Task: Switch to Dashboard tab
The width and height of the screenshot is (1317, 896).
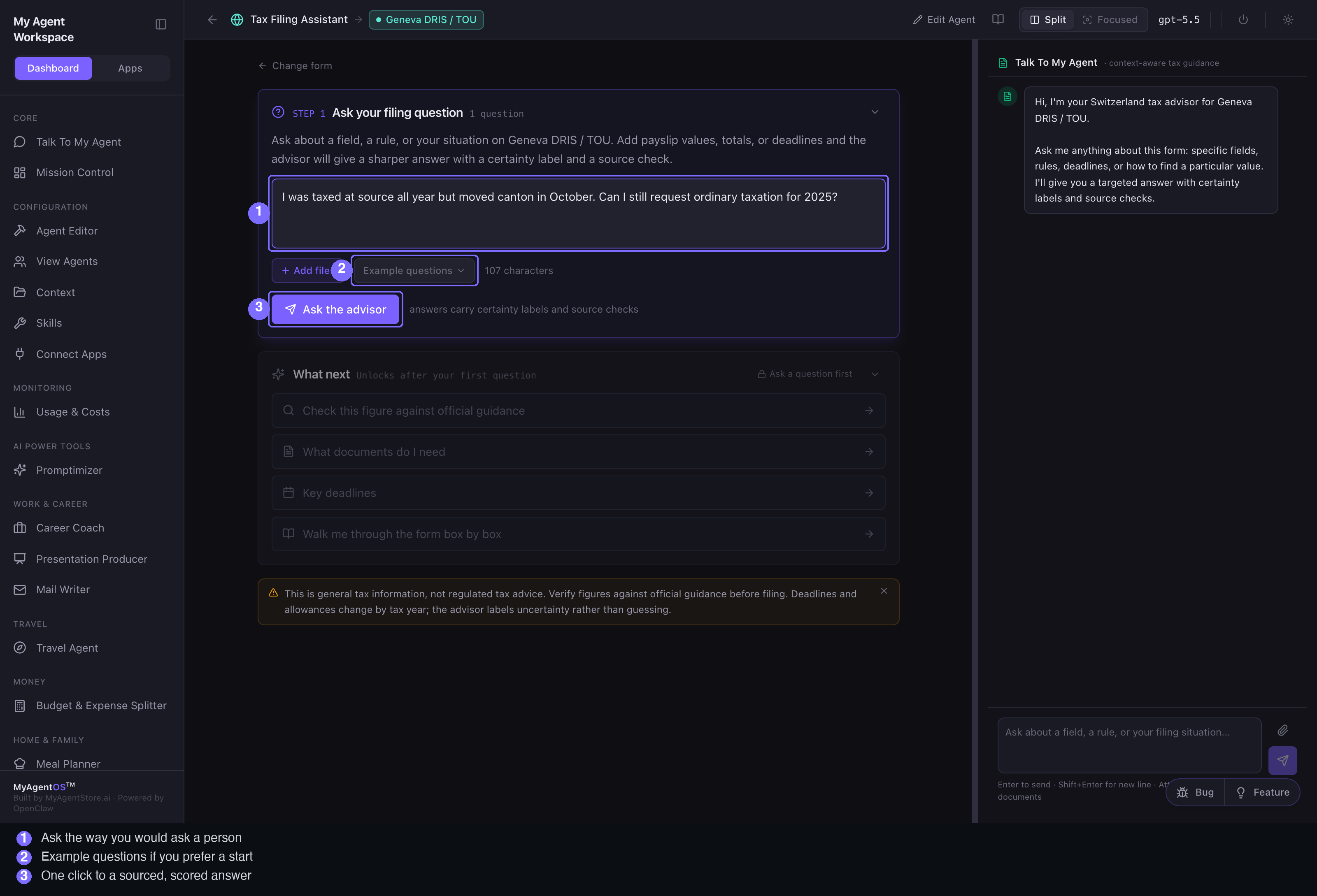Action: coord(53,68)
